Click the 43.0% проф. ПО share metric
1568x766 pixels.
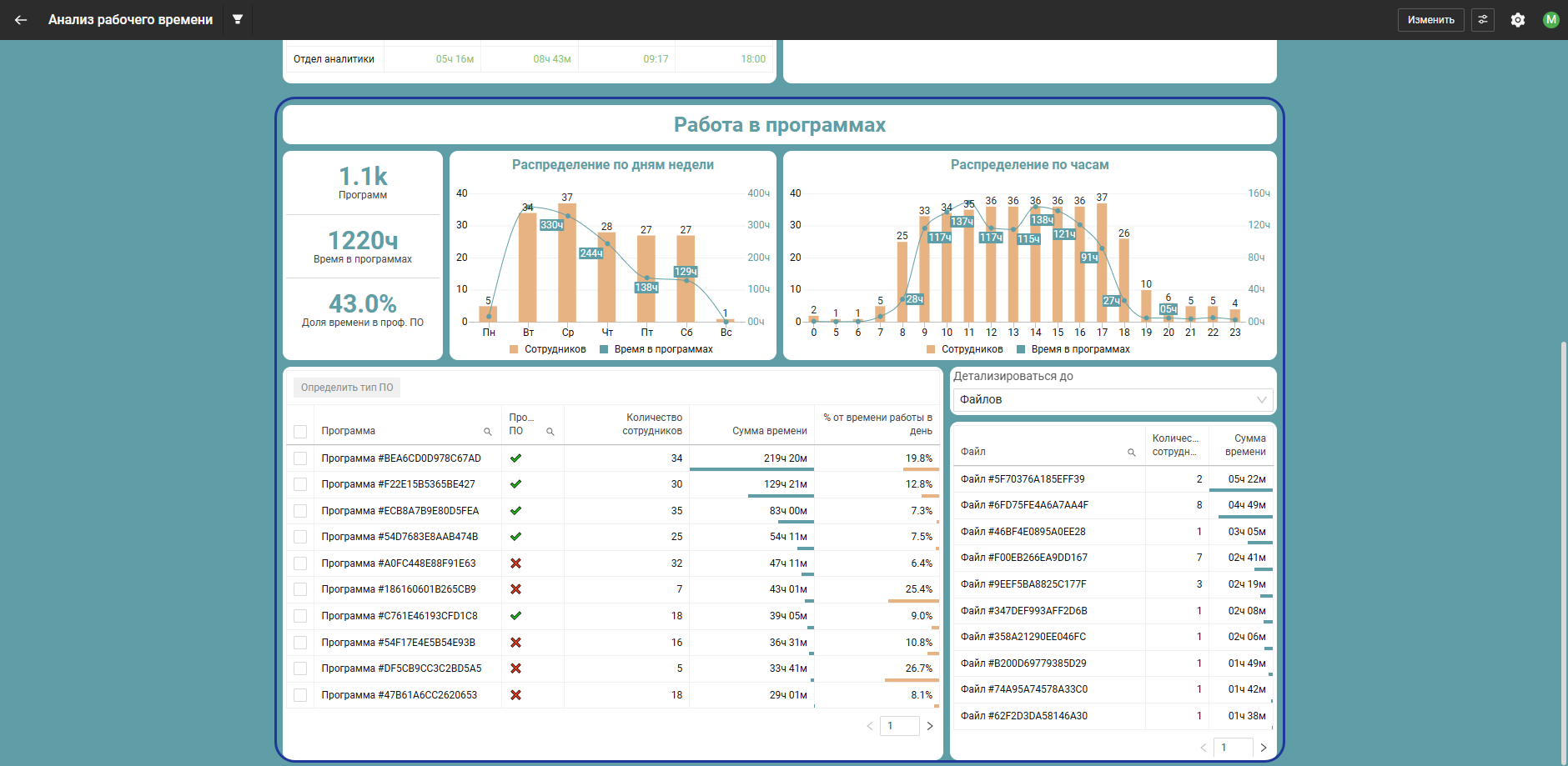pos(363,310)
